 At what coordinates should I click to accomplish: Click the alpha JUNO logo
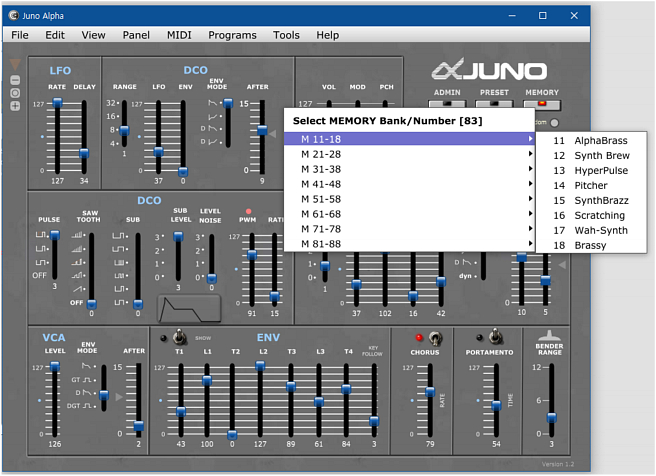tap(489, 69)
